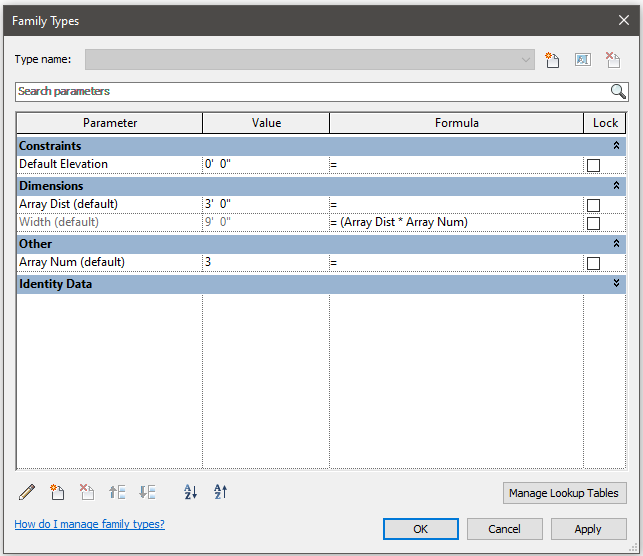The width and height of the screenshot is (643, 556).
Task: Select the Array Num value cell
Action: click(x=266, y=262)
